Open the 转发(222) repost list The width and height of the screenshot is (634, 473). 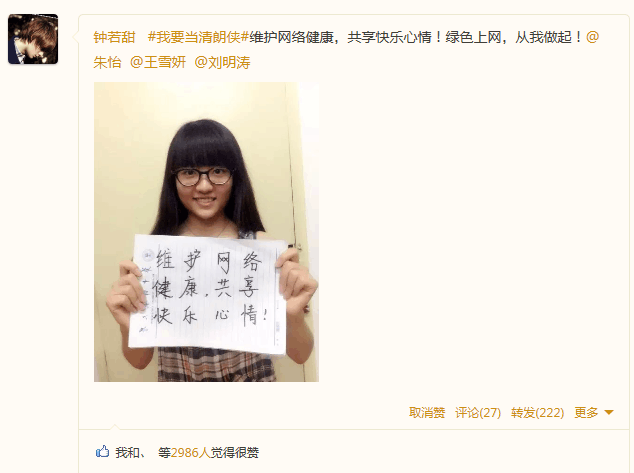click(537, 413)
